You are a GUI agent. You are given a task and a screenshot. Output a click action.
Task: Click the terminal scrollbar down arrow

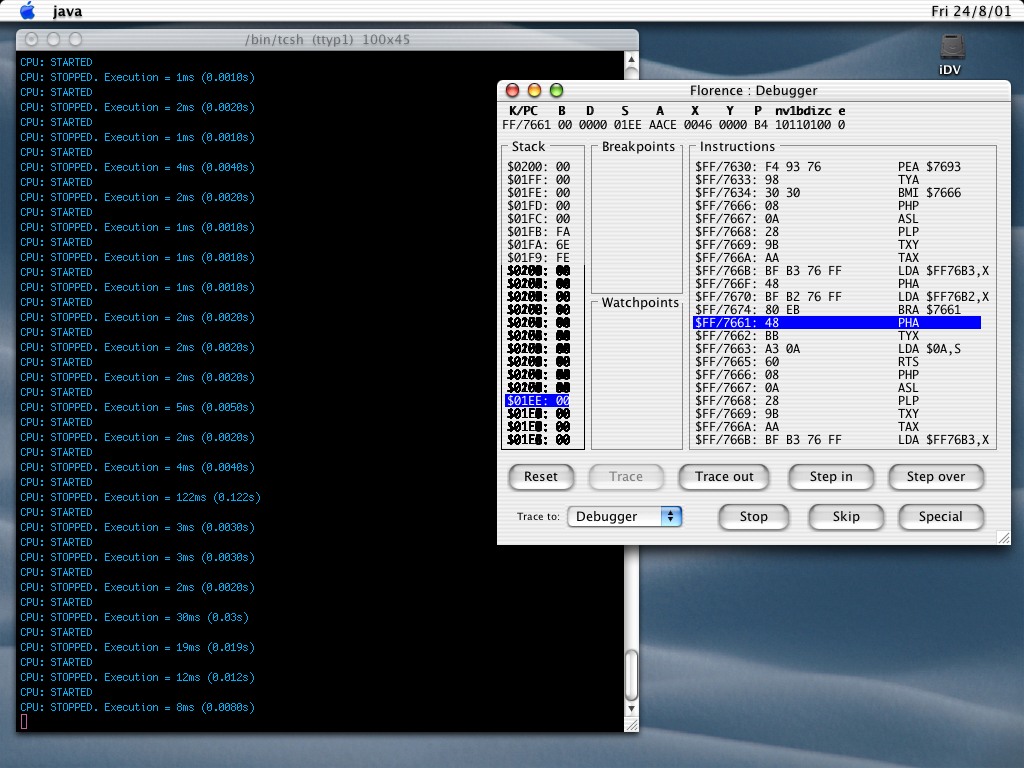(631, 709)
